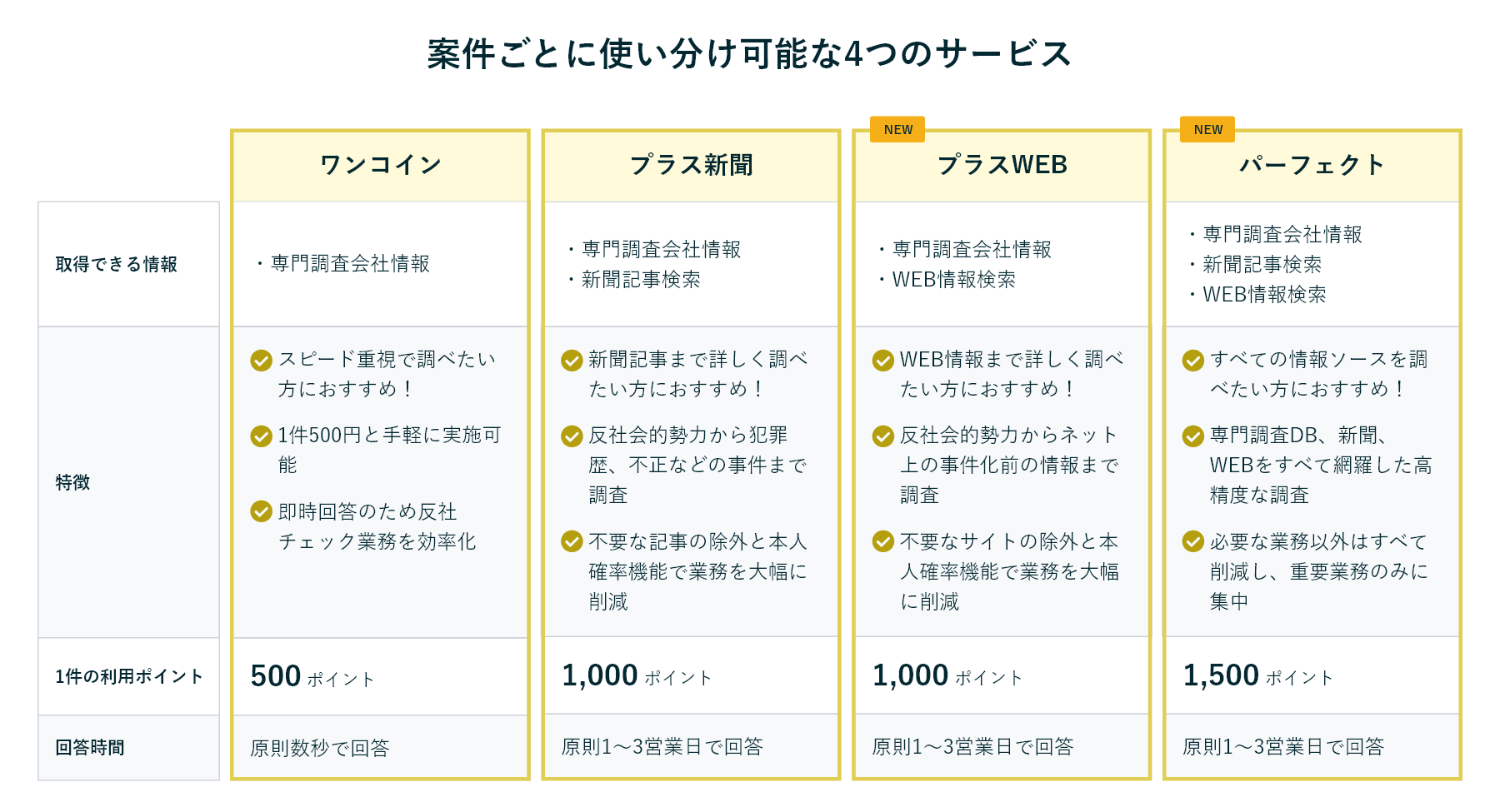Click the checkmark icon beside スピード重視で調べたい
Image resolution: width=1500 pixels, height=812 pixels.
(x=261, y=360)
